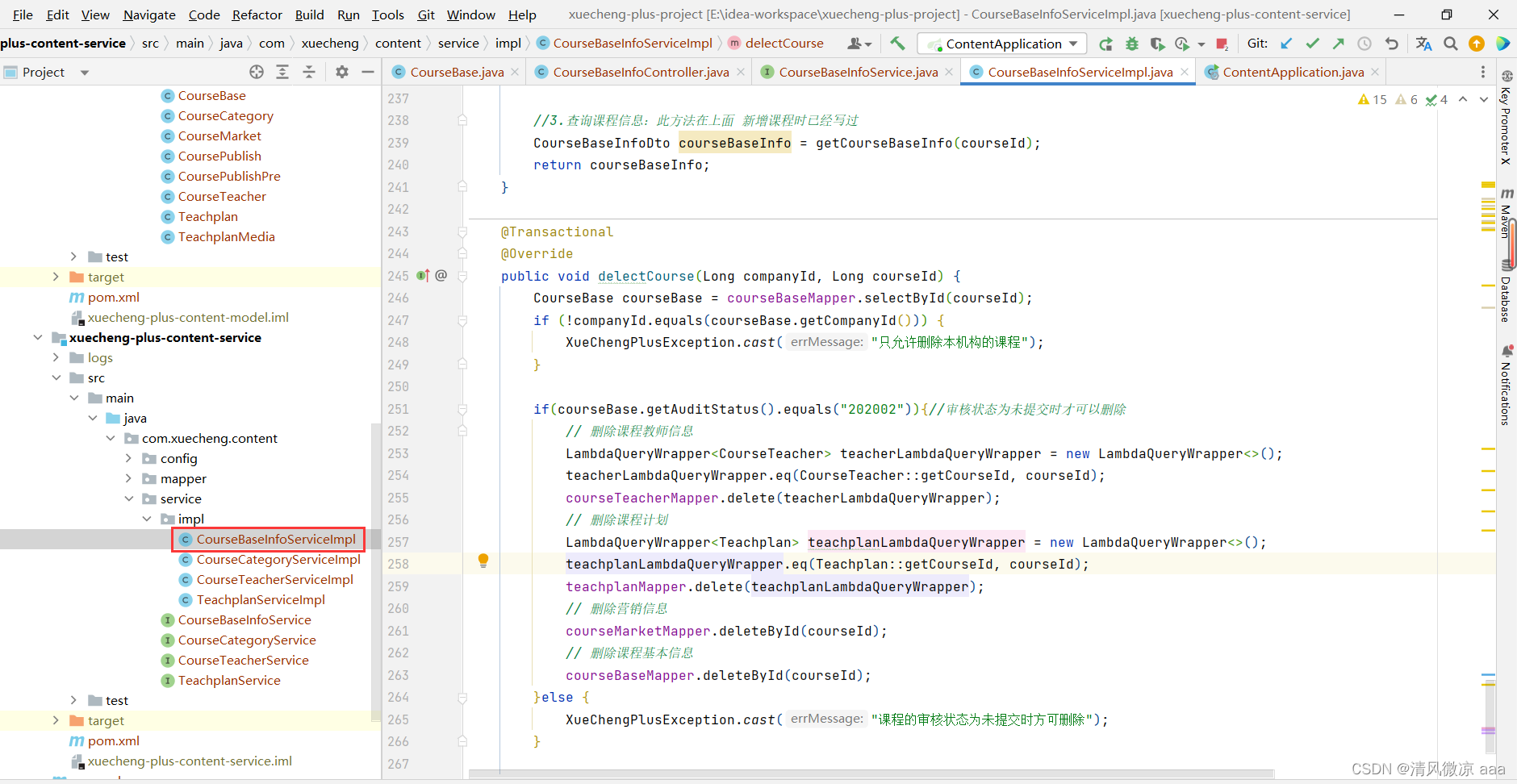The width and height of the screenshot is (1517, 784).
Task: Expand the logs folder
Action: click(x=56, y=357)
